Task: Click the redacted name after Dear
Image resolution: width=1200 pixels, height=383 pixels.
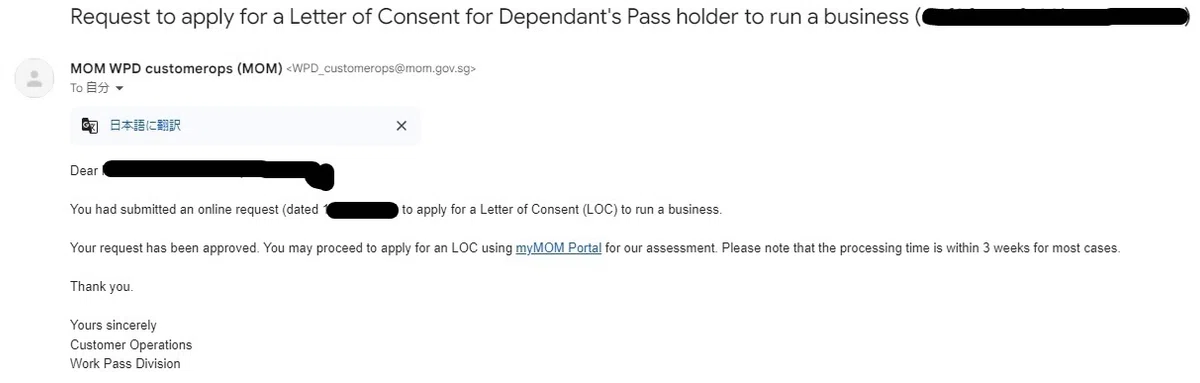Action: (218, 173)
